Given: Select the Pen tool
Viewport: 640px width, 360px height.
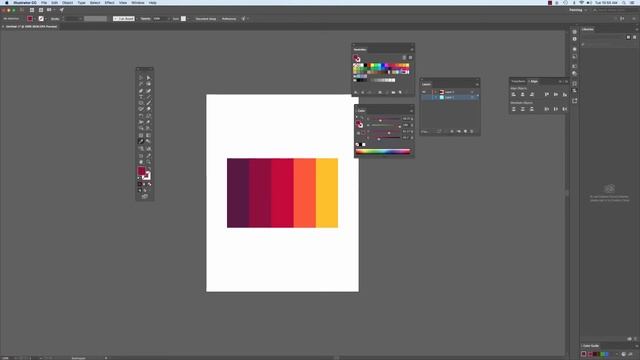Looking at the screenshot, I should [141, 91].
